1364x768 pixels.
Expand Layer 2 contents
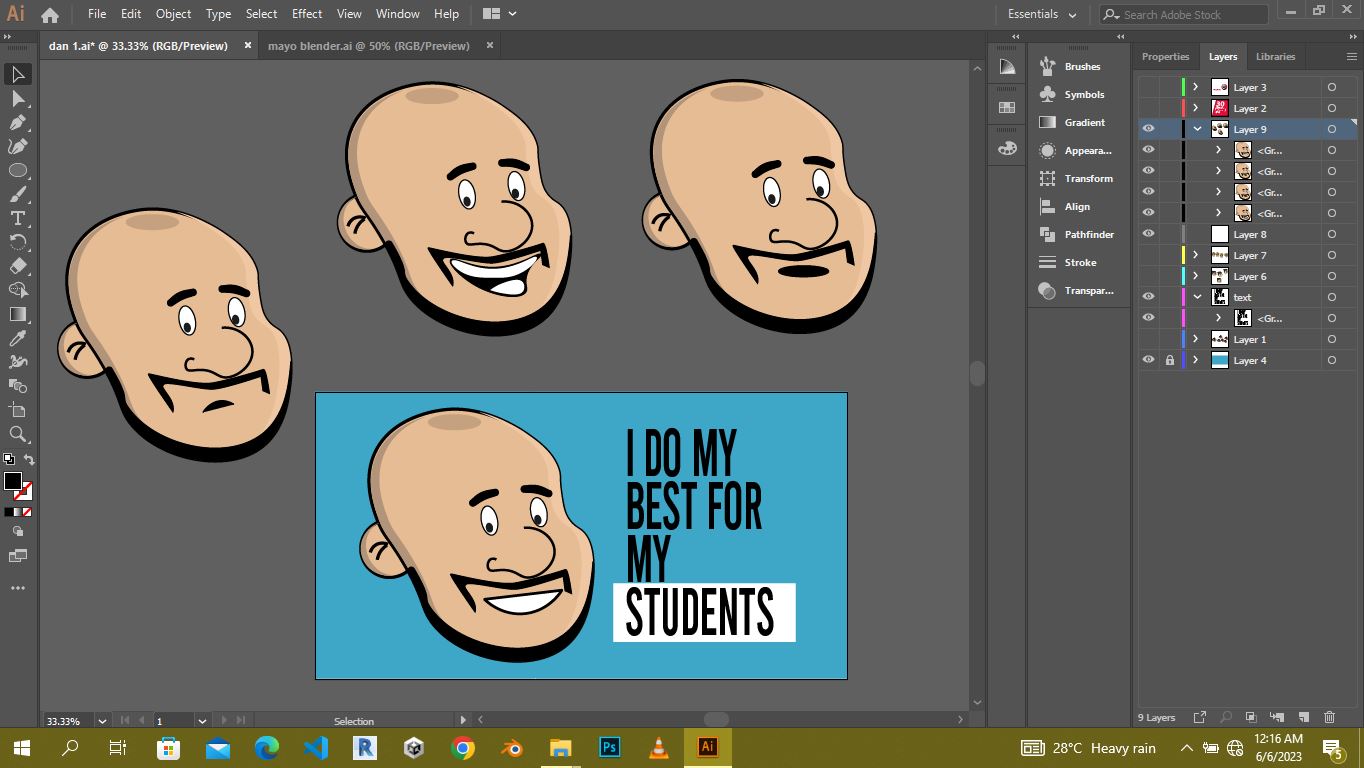pyautogui.click(x=1196, y=108)
